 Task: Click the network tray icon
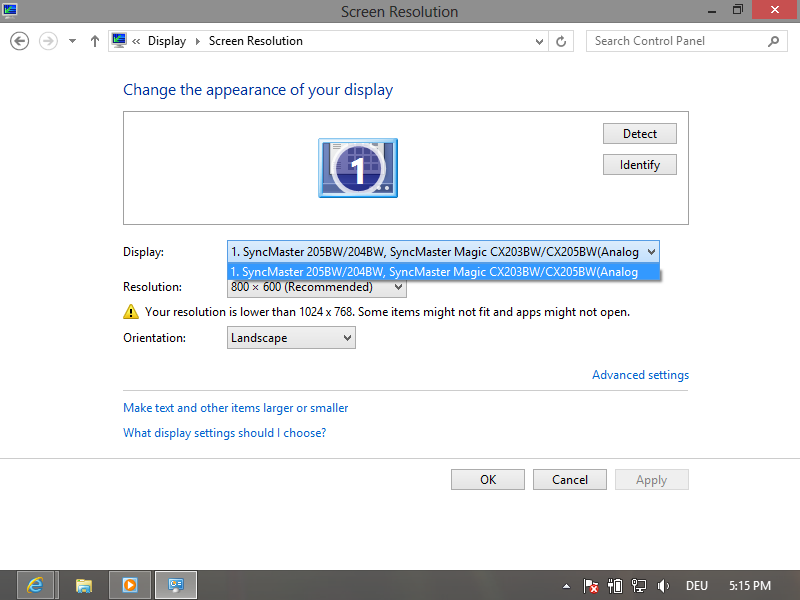[639, 586]
